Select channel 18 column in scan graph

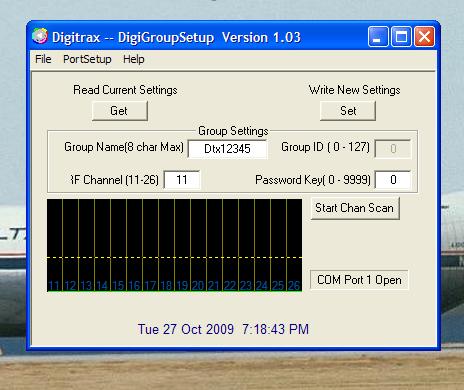[x=166, y=245]
